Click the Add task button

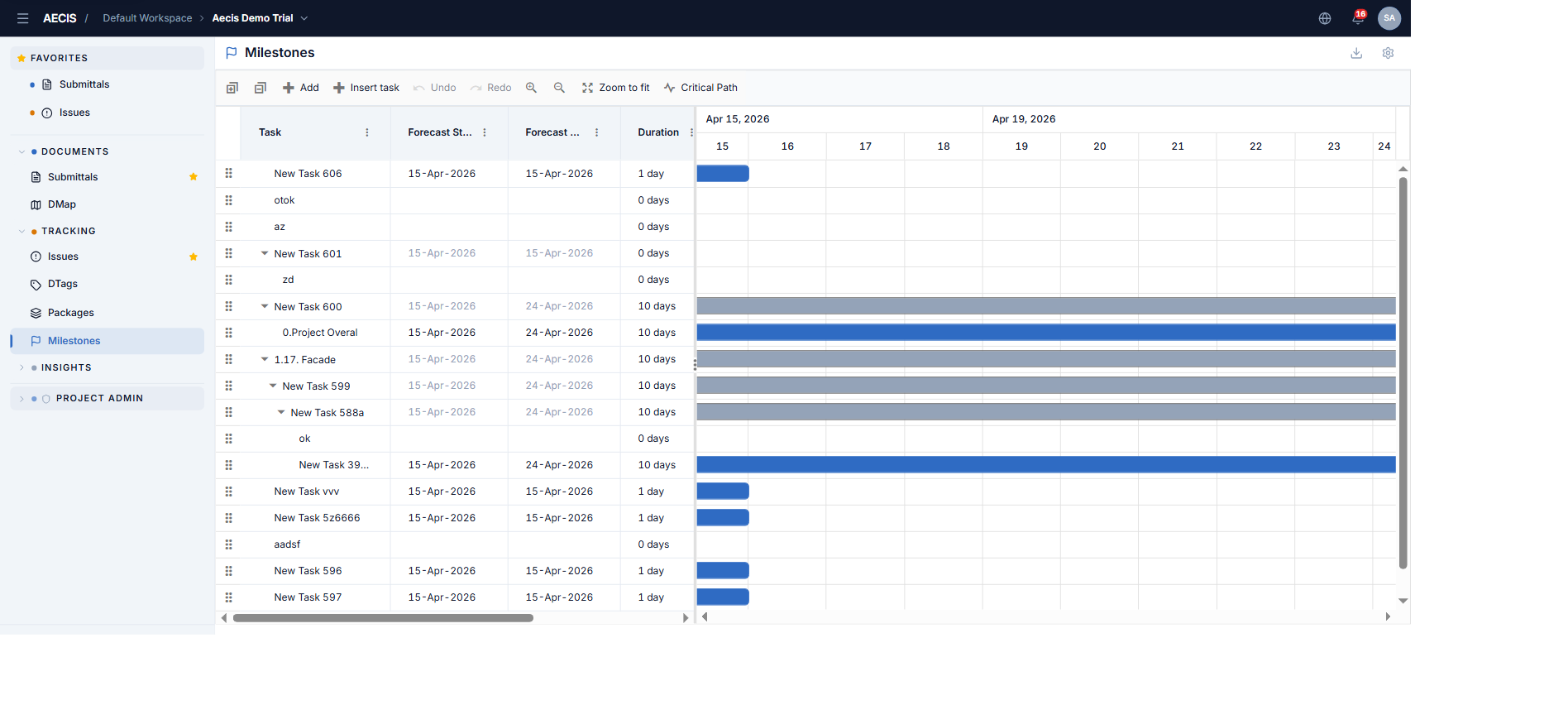pos(301,88)
